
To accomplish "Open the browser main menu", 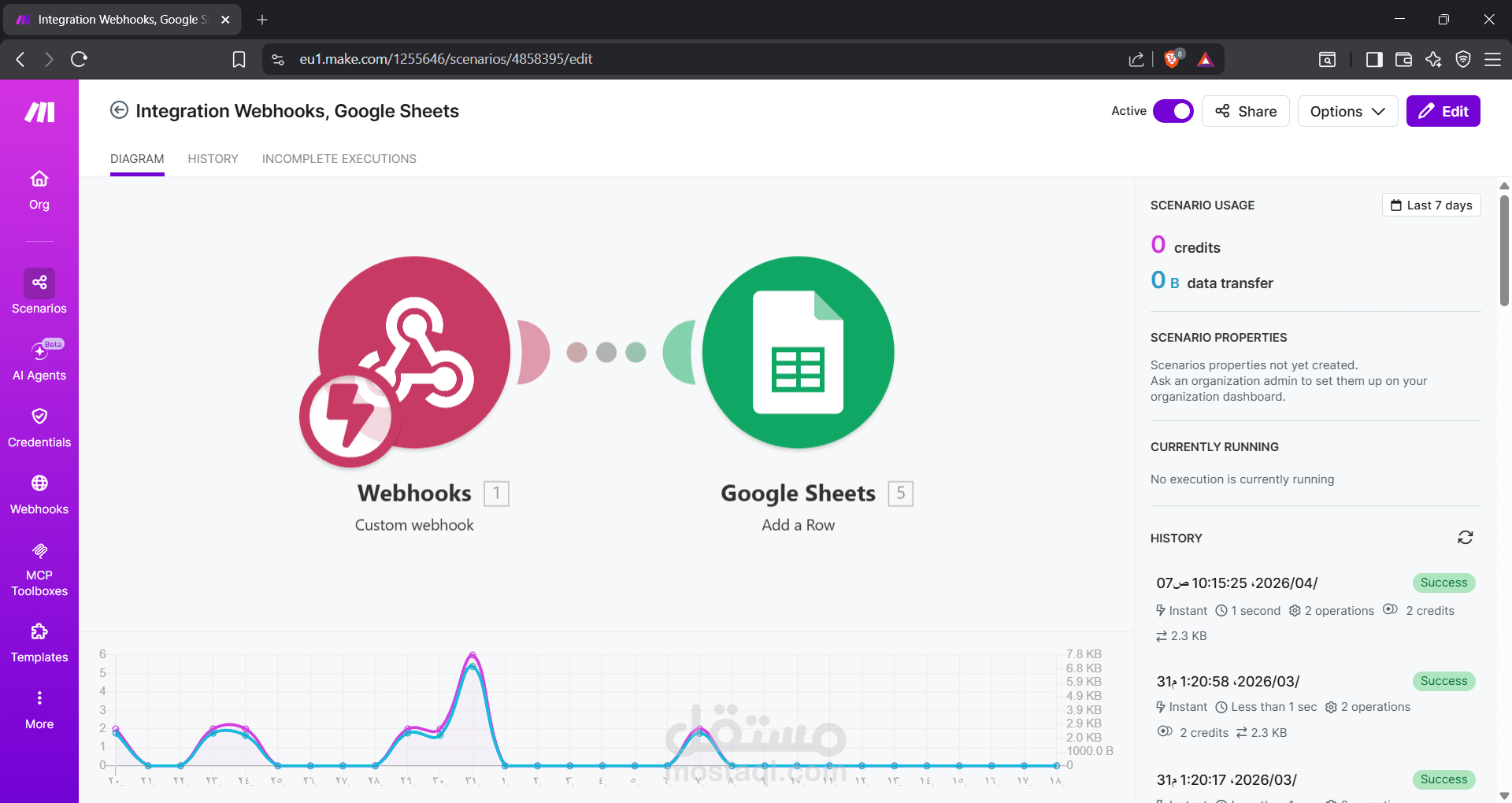I will click(1492, 59).
